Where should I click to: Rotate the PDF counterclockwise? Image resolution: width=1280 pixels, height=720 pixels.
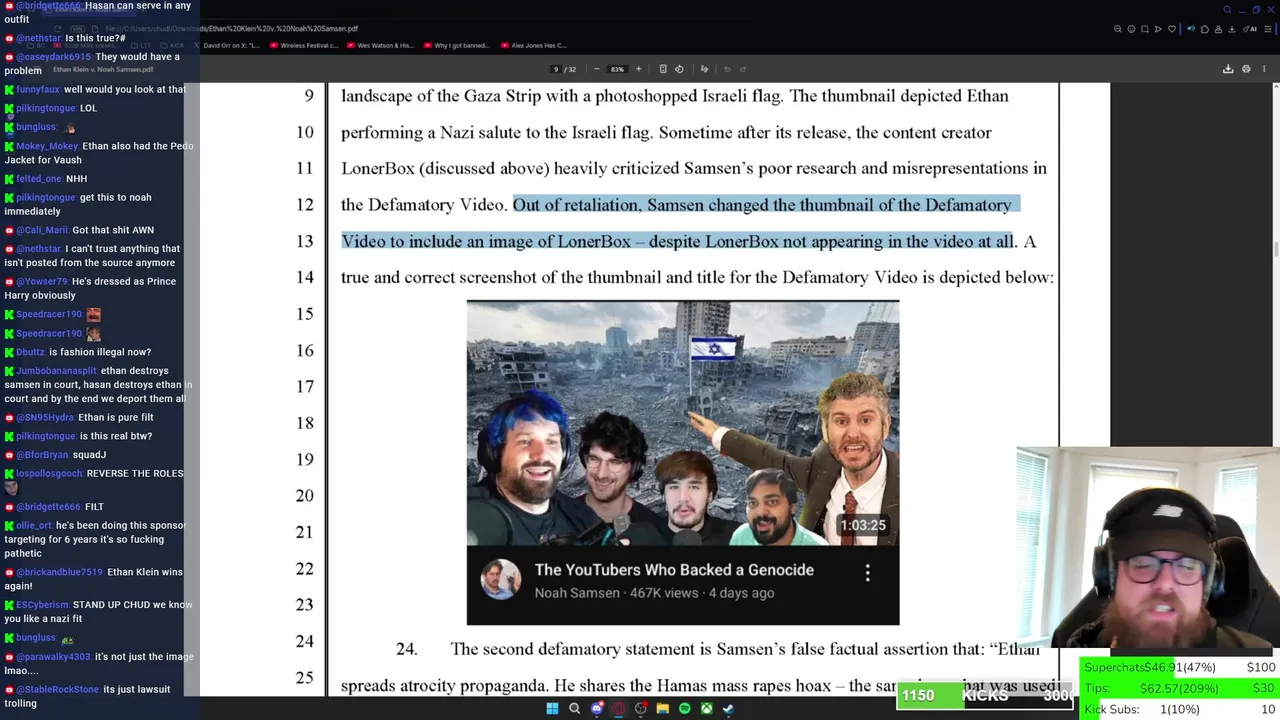coord(679,69)
